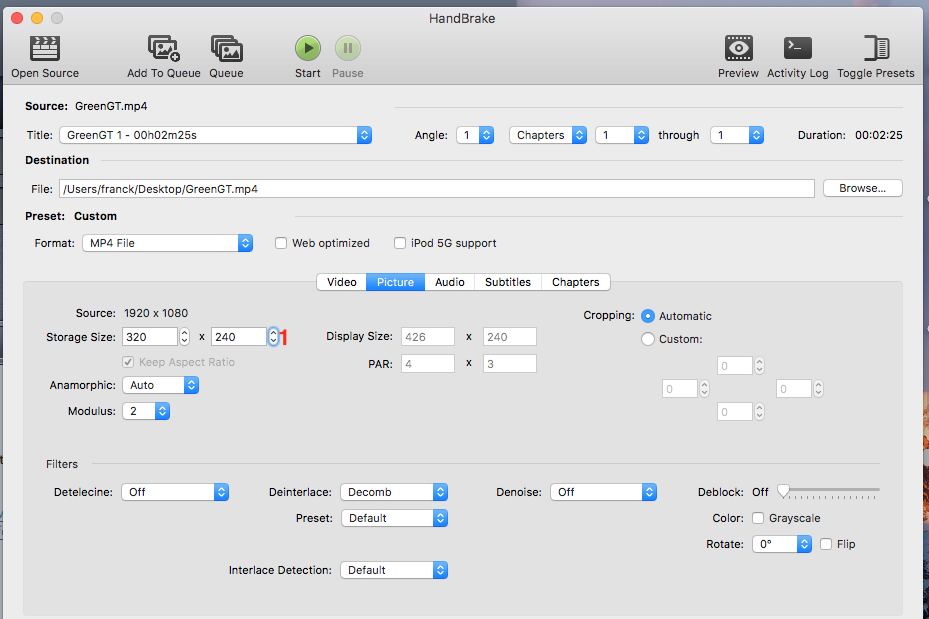Click the top crop stepper arrows
Screen dimensions: 929x619
tap(760, 366)
